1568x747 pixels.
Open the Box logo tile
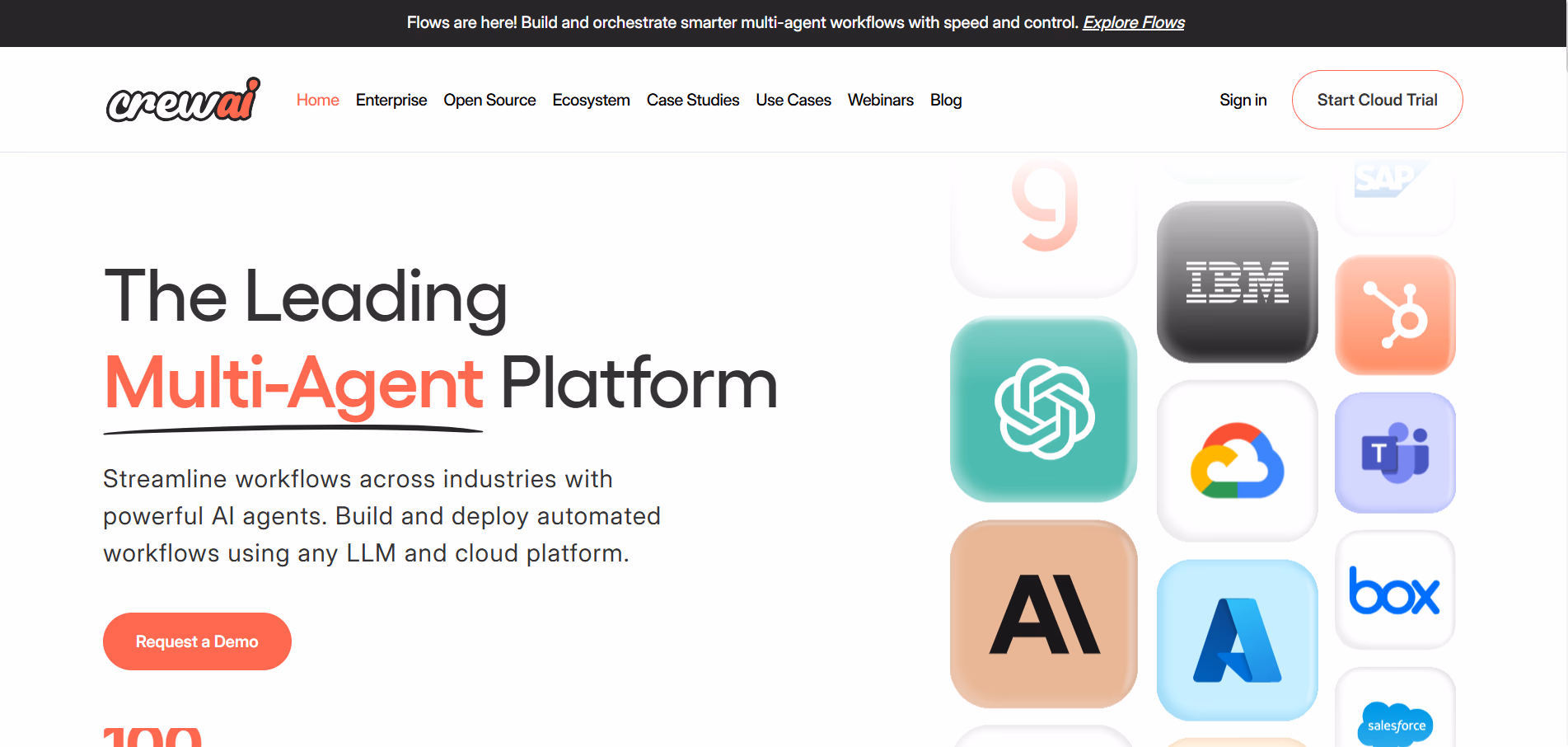[1395, 590]
